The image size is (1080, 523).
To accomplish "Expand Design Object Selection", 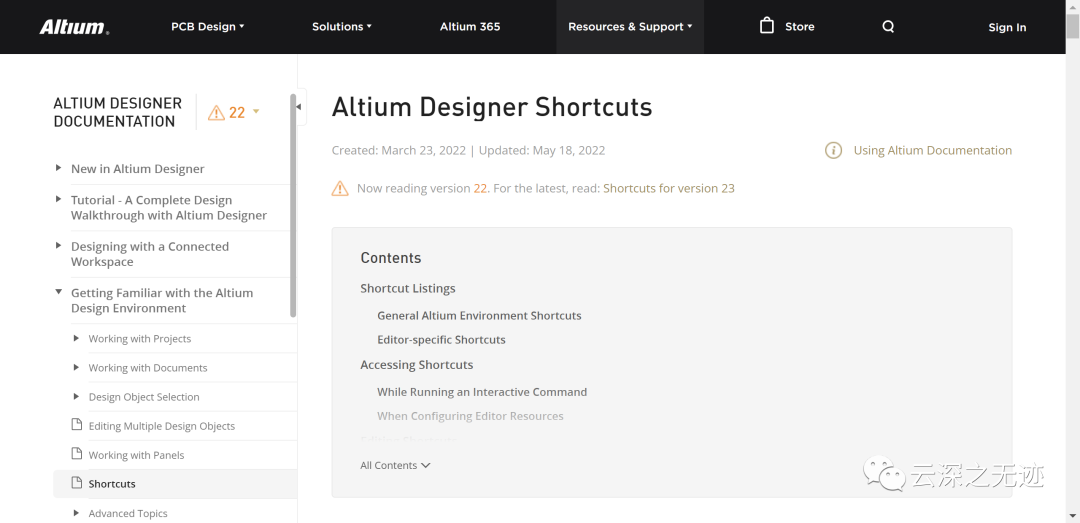I will point(76,396).
